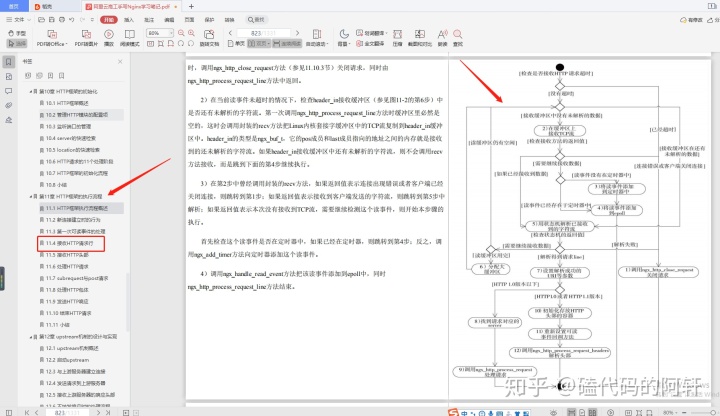This screenshot has height=416, width=720.
Task: Open auto scroll (自动滚动)
Action: (316, 38)
